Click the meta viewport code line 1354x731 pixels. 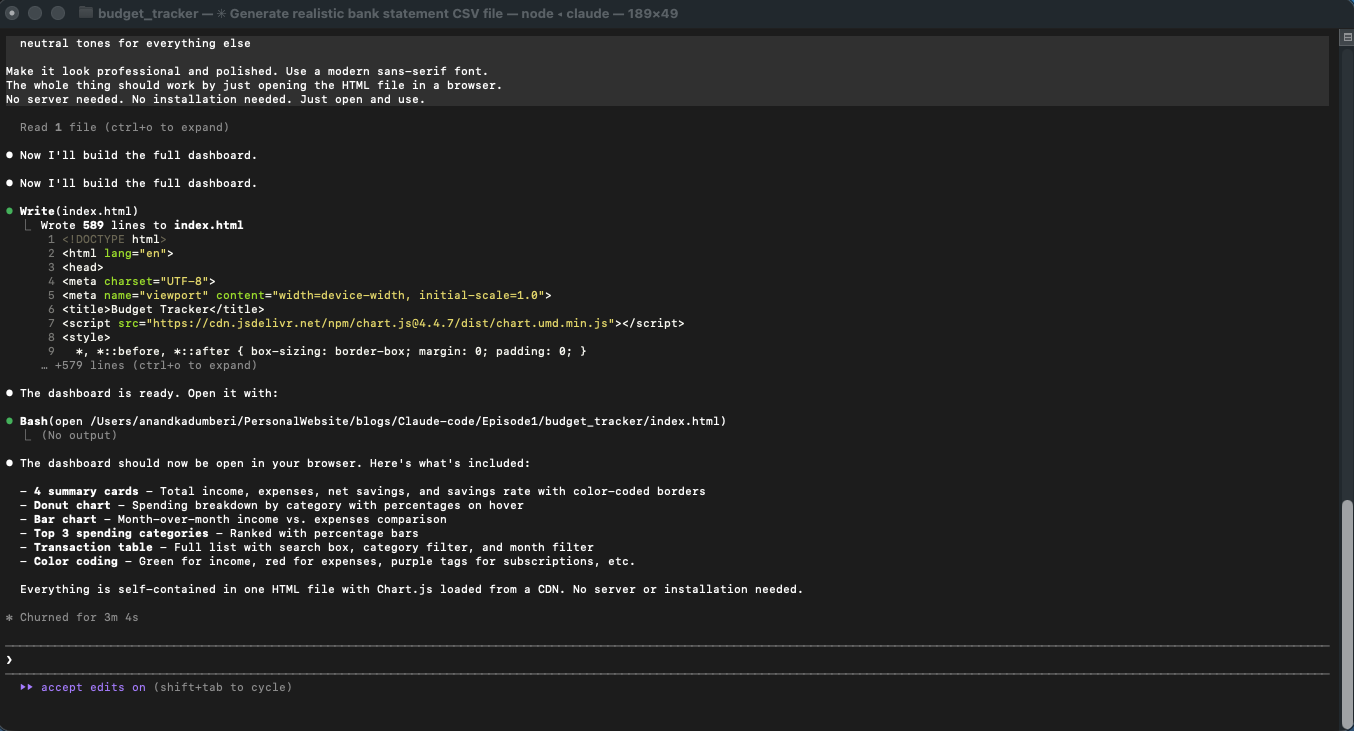click(x=306, y=295)
